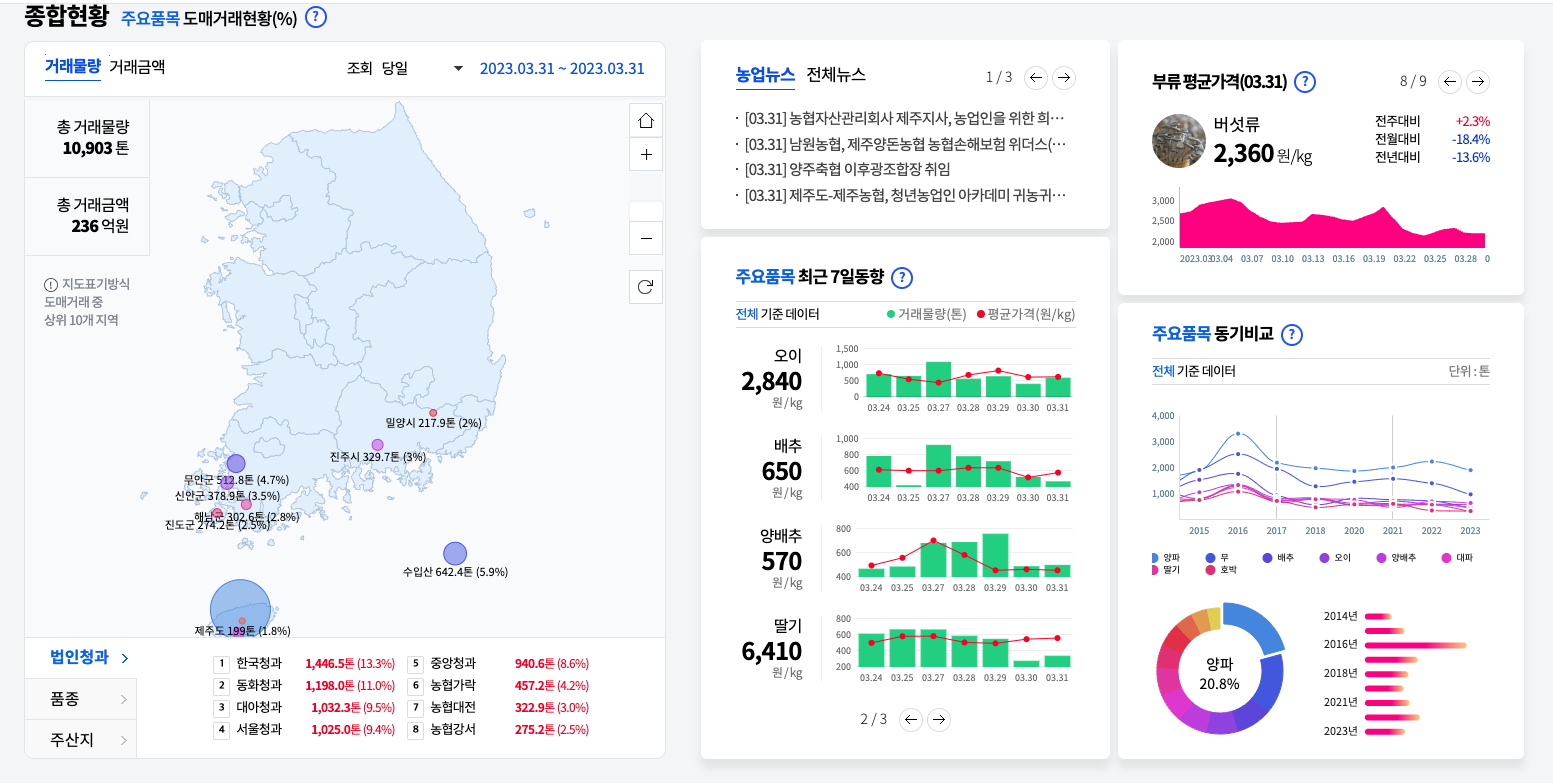Click 전체 in the 최근 7일동향 panel
Image resolution: width=1553 pixels, height=783 pixels.
[x=746, y=314]
